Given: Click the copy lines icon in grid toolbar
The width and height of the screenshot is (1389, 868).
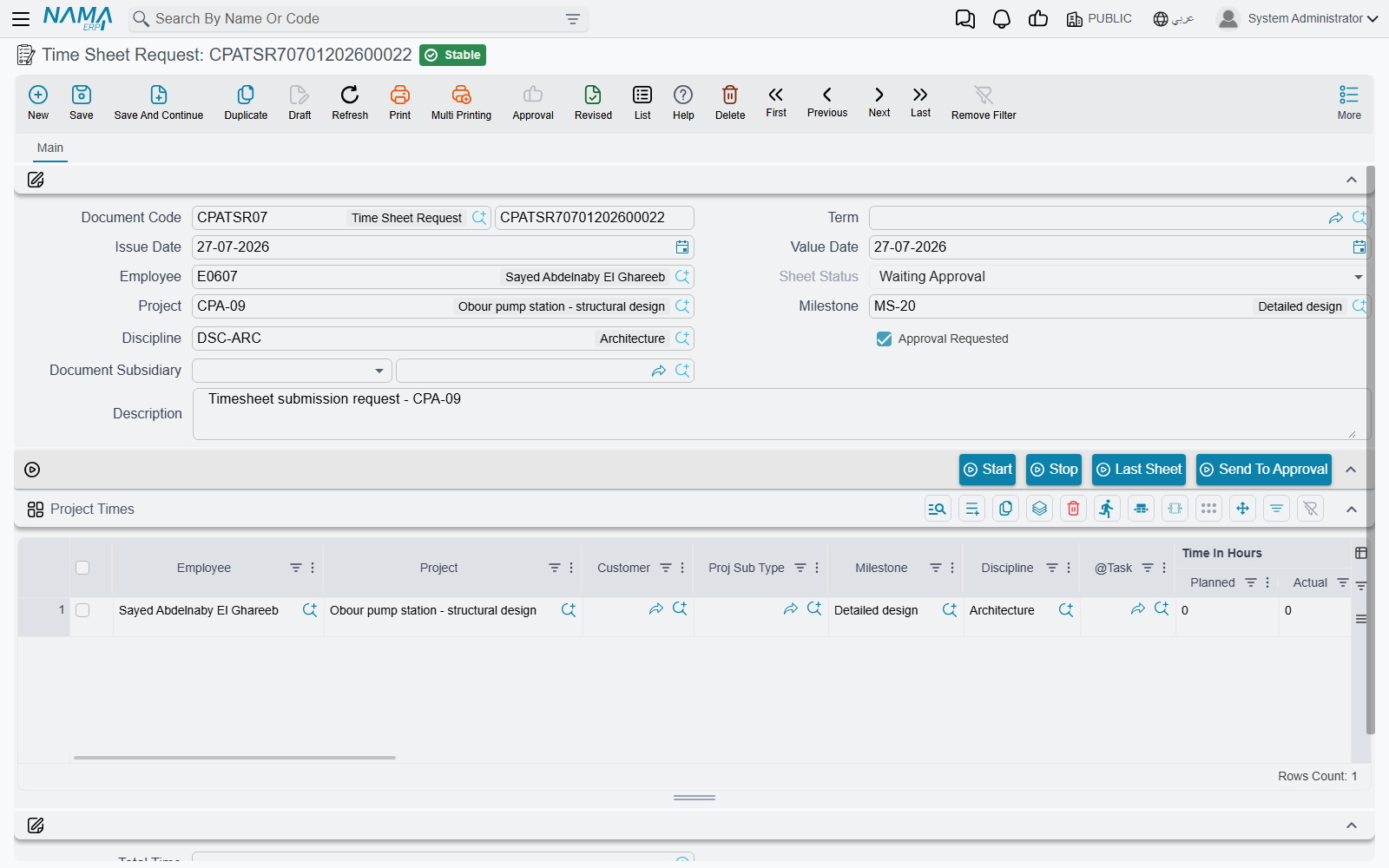Looking at the screenshot, I should pyautogui.click(x=1005, y=509).
